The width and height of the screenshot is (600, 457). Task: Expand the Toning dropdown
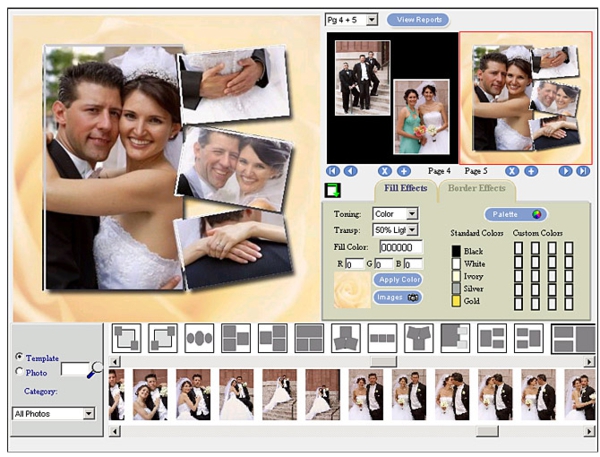pyautogui.click(x=411, y=213)
